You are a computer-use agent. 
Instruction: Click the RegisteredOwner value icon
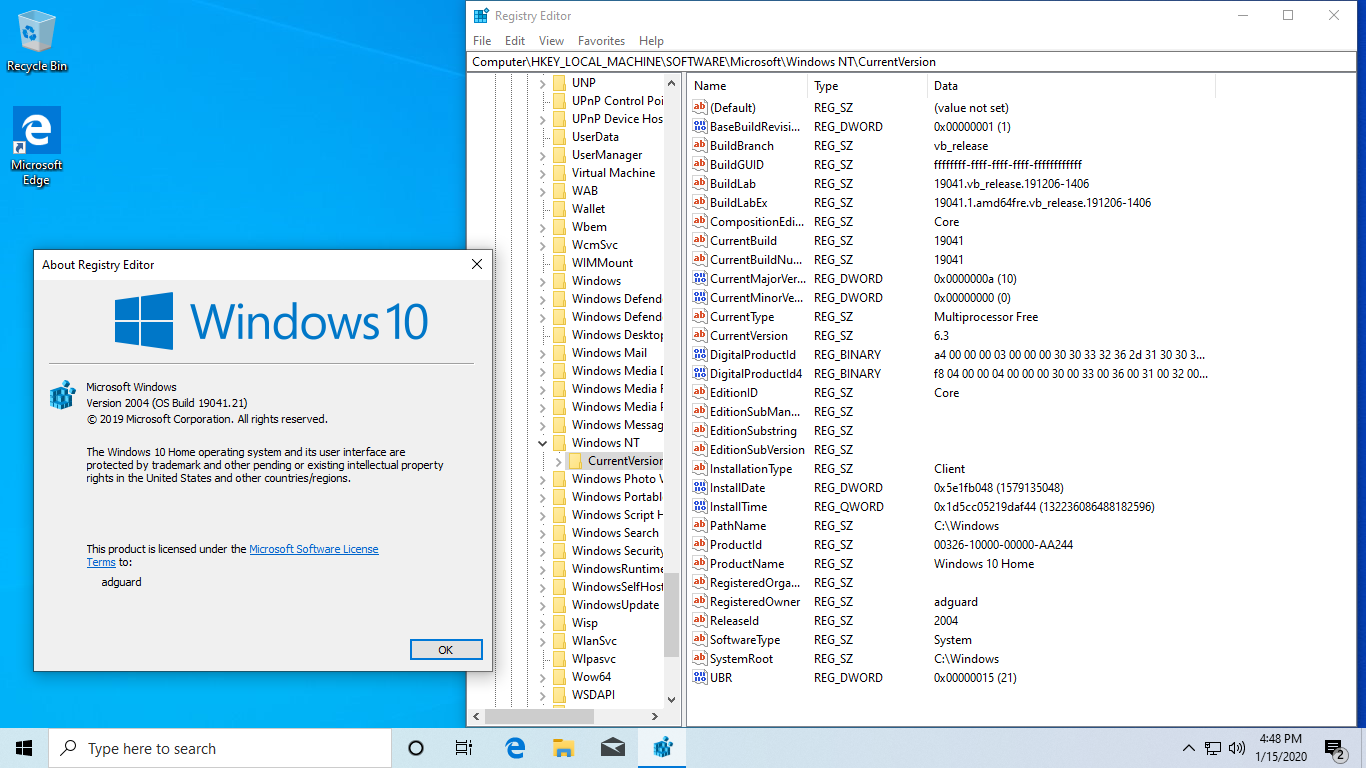pyautogui.click(x=700, y=602)
